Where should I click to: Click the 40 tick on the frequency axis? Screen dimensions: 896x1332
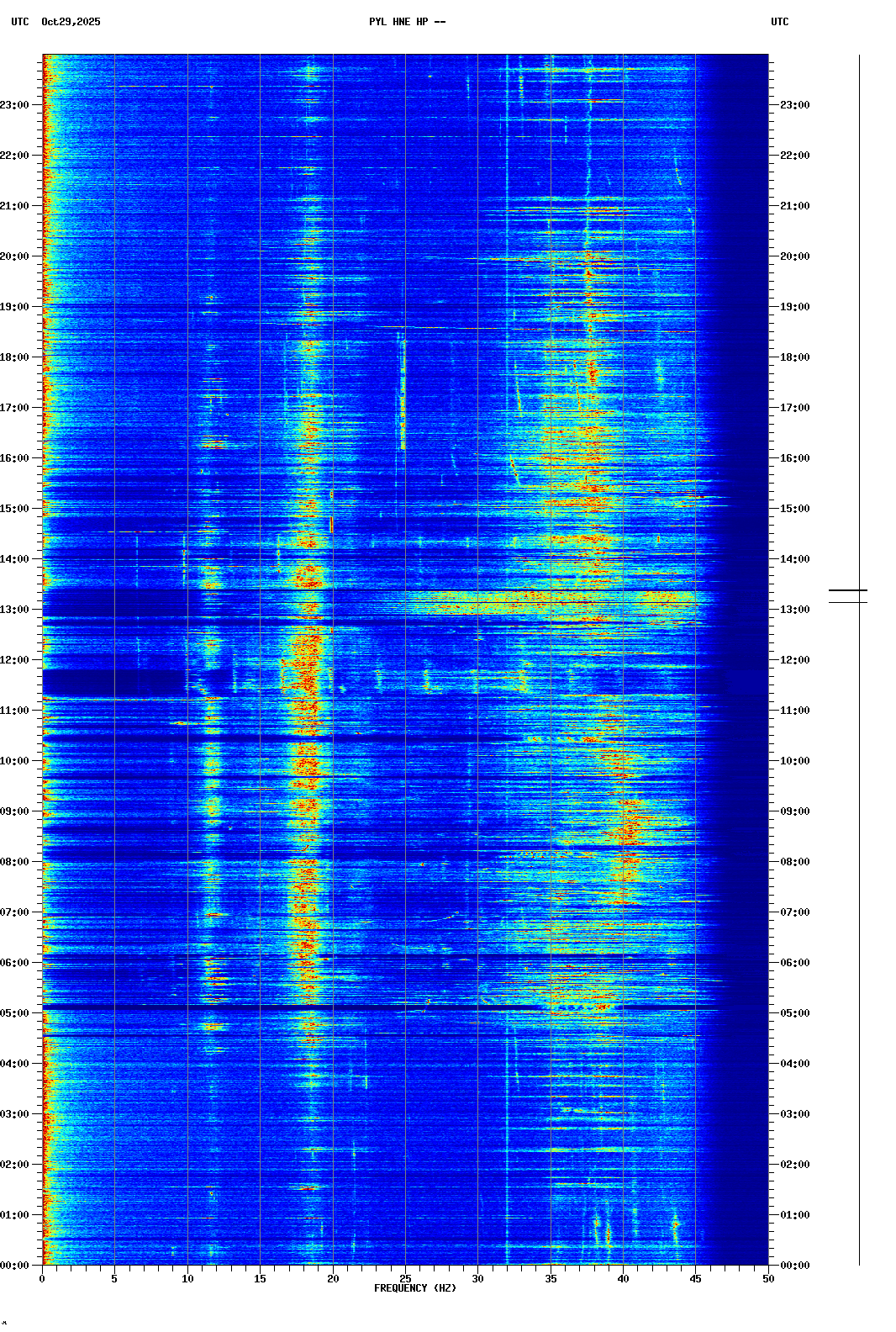tap(623, 1278)
